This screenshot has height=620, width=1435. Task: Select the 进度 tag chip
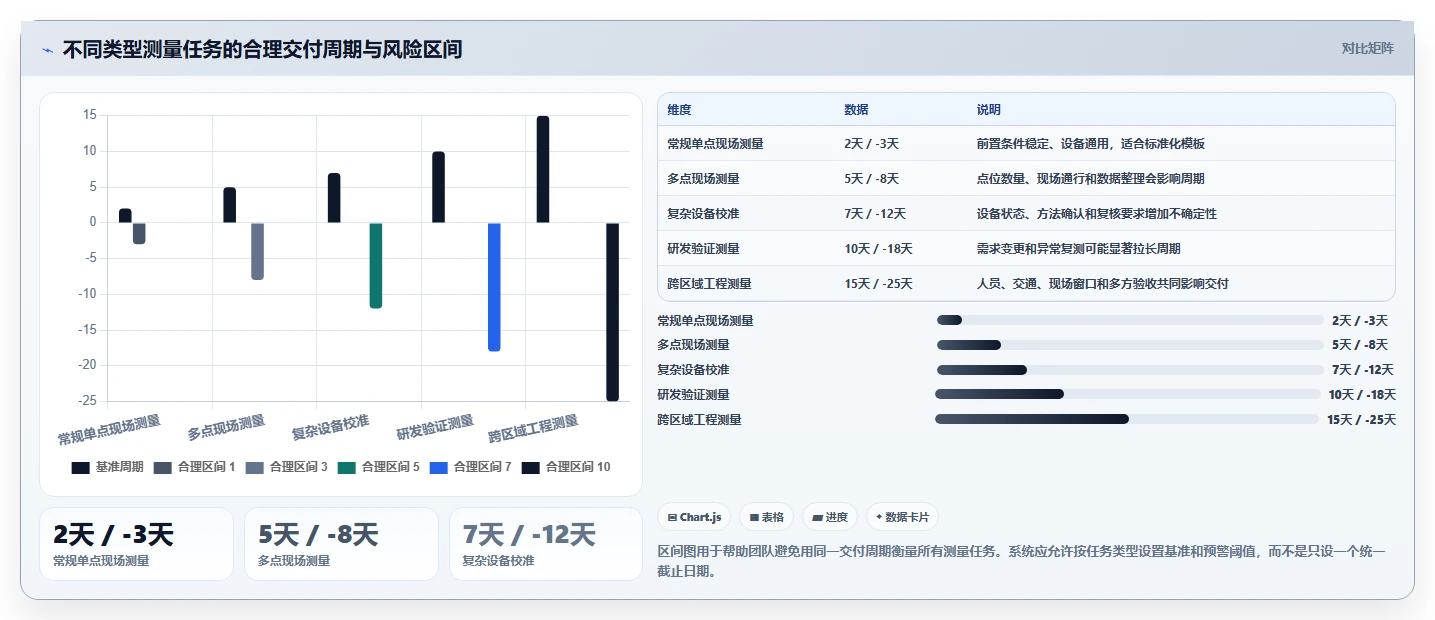(x=830, y=517)
